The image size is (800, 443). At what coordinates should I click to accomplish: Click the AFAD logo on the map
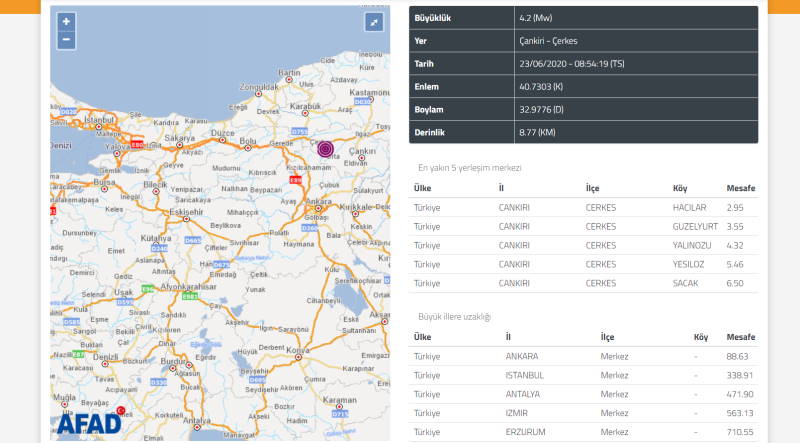[x=88, y=422]
